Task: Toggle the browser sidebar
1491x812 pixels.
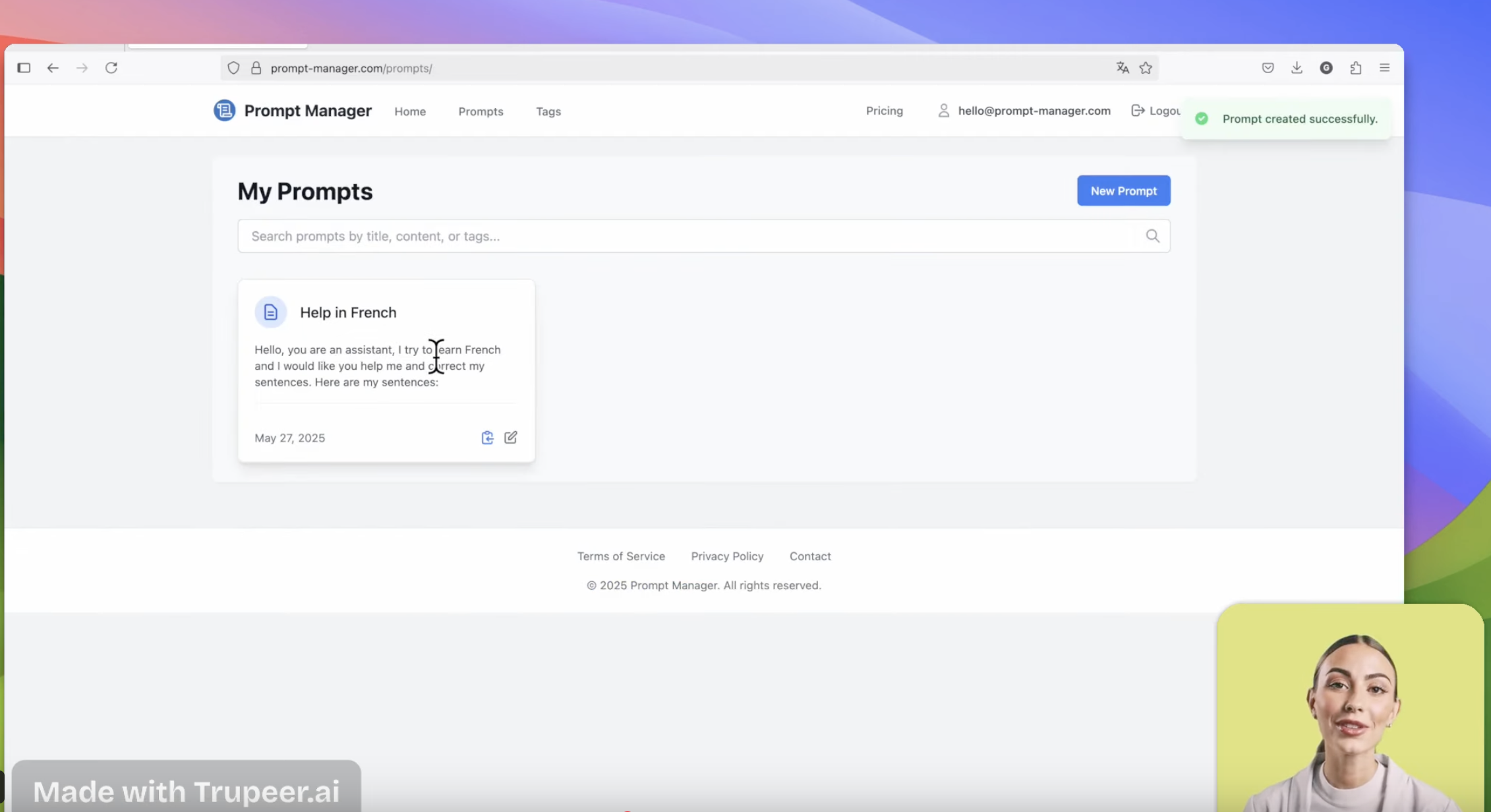Action: (24, 68)
